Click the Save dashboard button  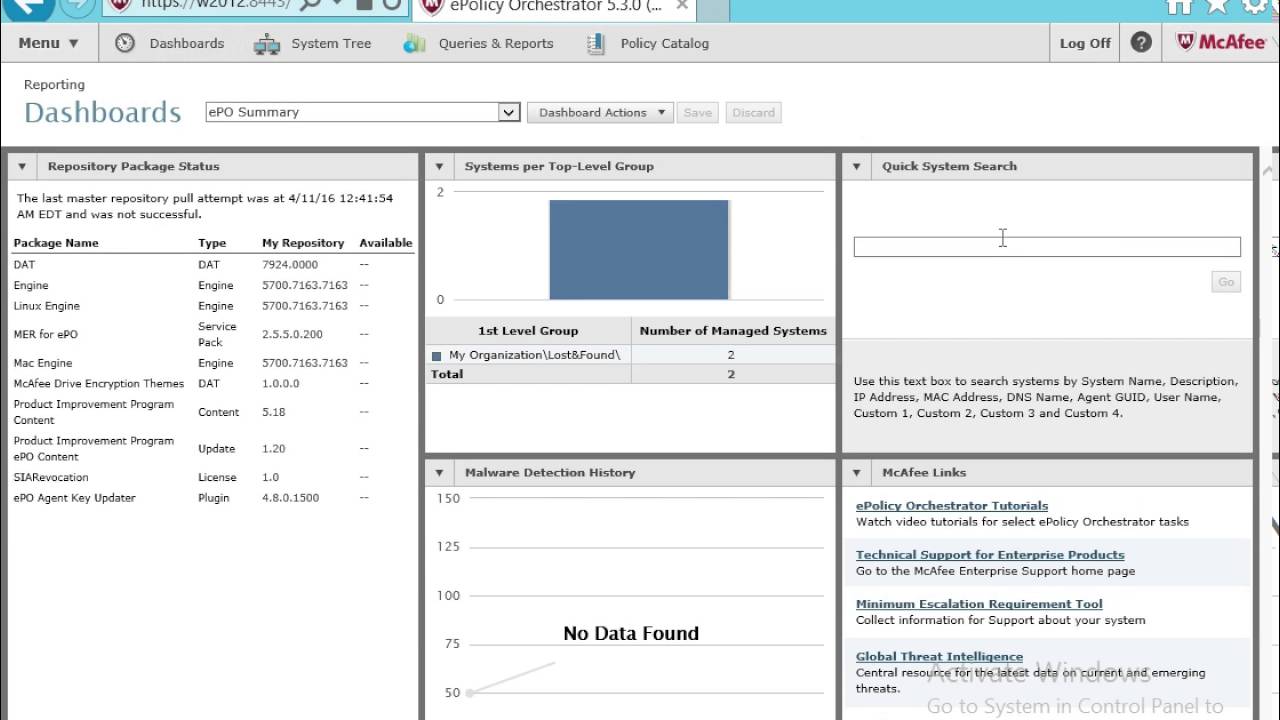[x=698, y=112]
